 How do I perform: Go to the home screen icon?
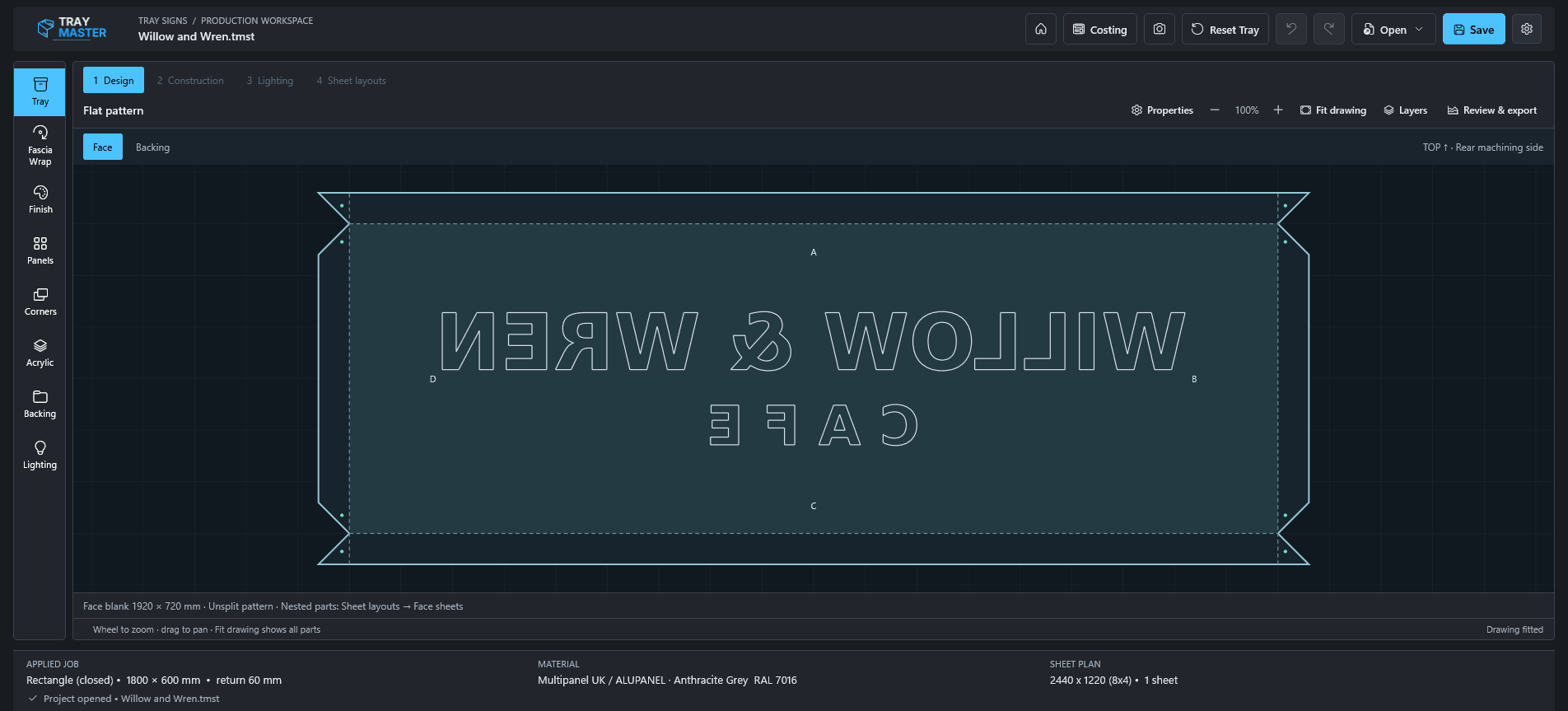click(1041, 29)
